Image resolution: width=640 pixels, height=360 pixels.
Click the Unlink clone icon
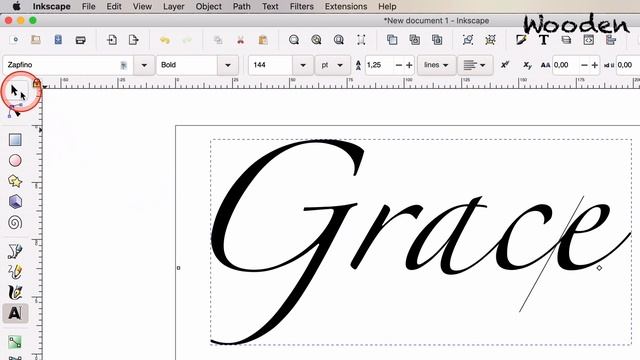pos(437,40)
